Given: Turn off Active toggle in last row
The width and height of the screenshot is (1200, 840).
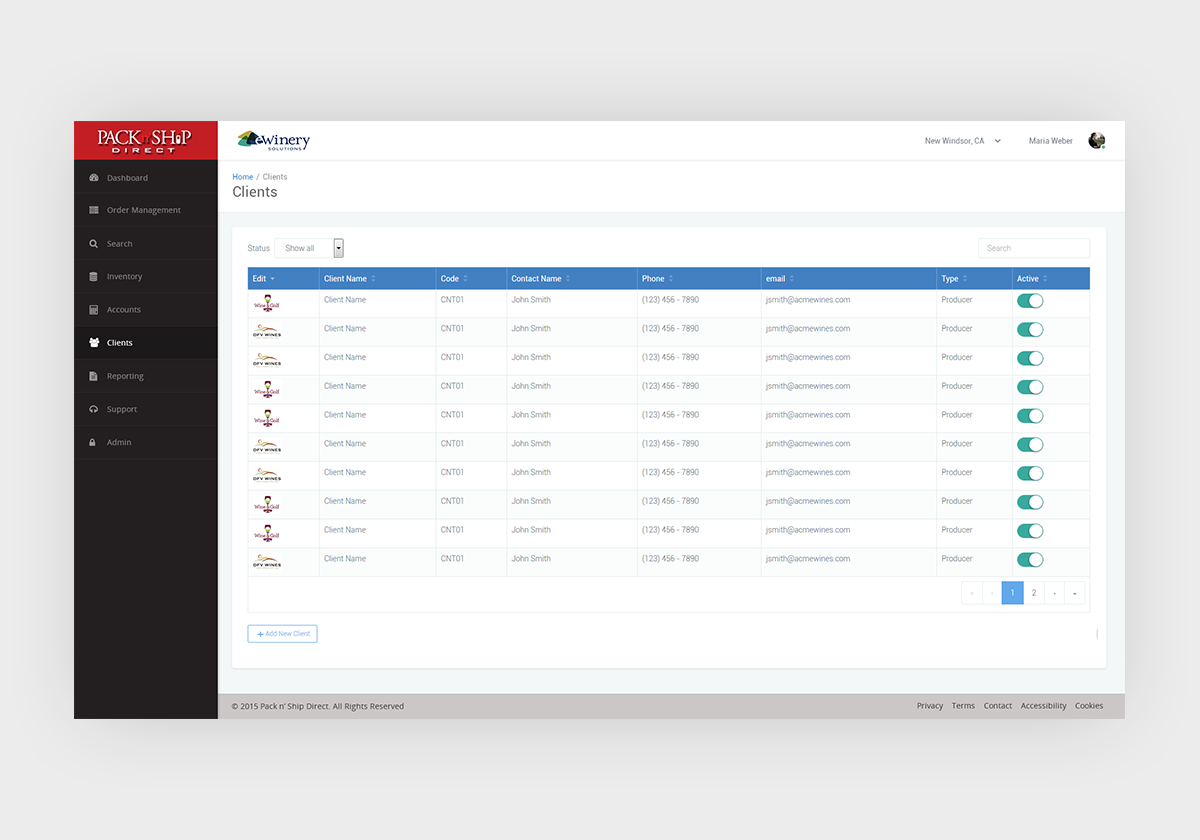Looking at the screenshot, I should (1029, 559).
